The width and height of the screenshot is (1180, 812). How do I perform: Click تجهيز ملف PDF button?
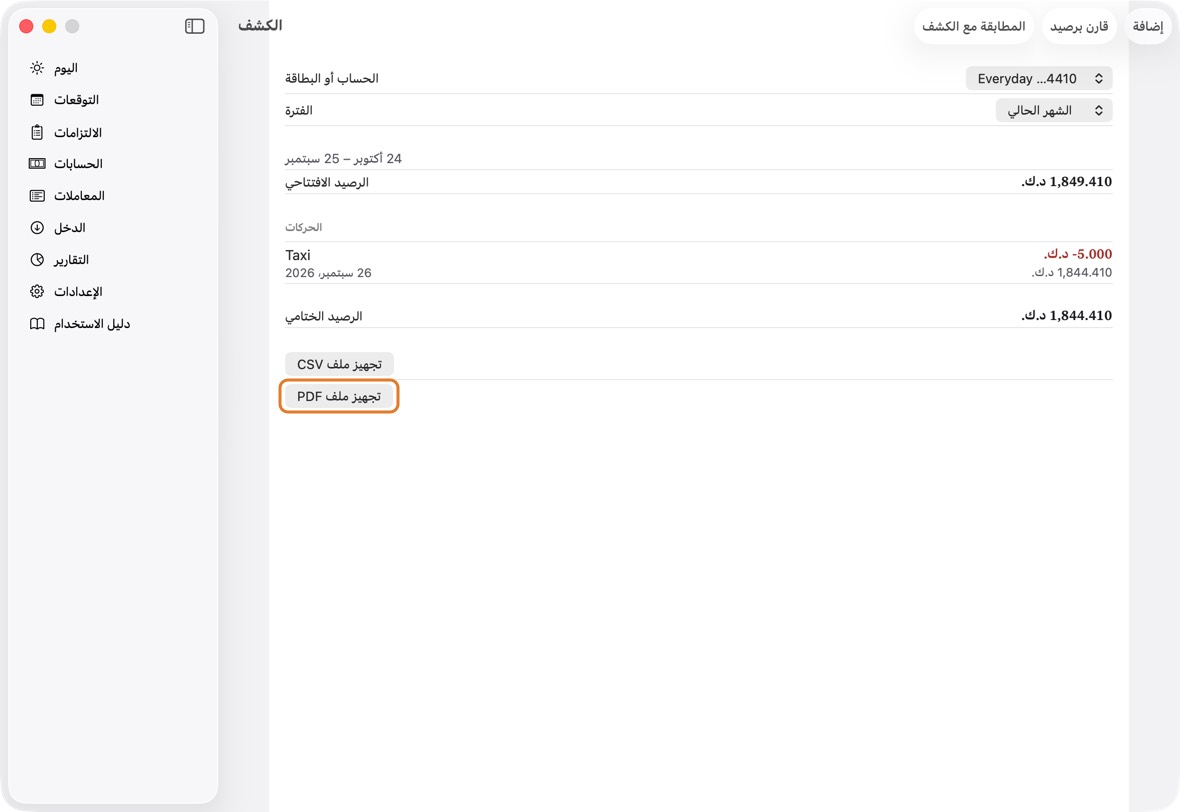339,396
